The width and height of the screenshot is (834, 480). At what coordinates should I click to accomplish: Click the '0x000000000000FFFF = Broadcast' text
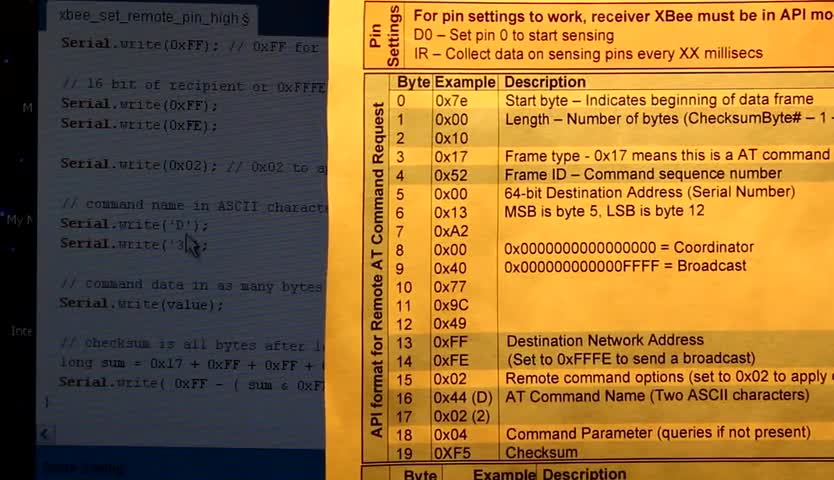pos(625,266)
